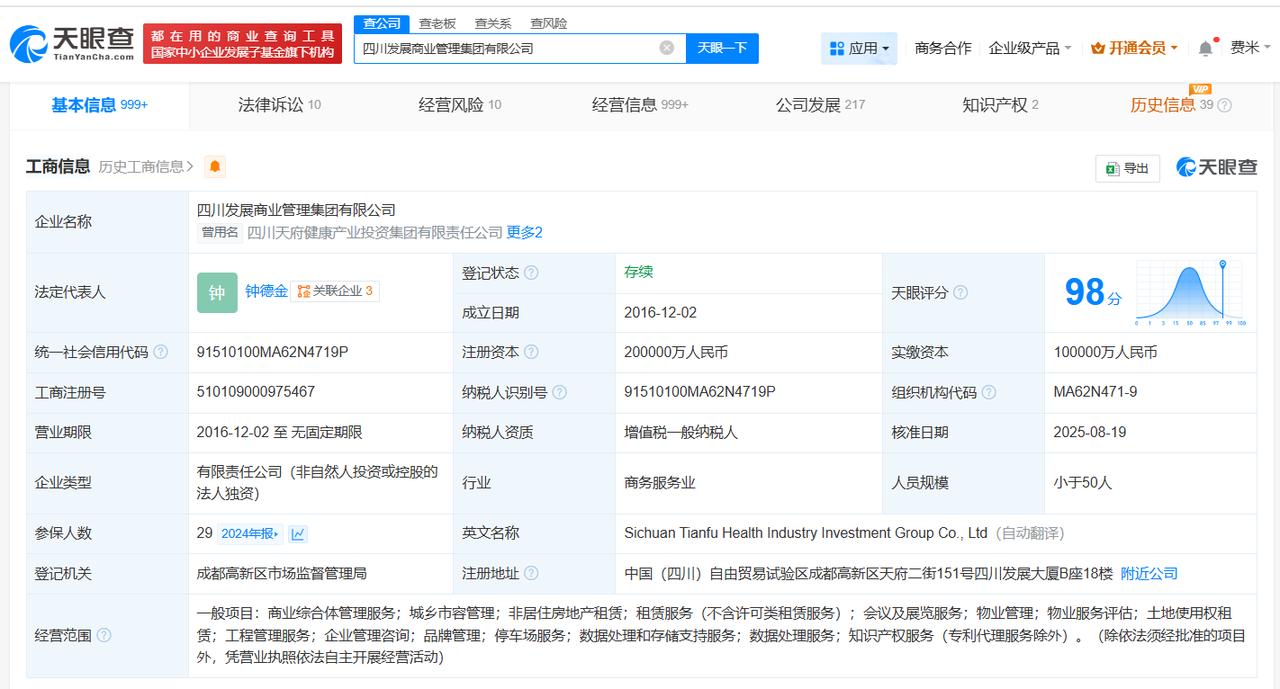Open legal representative 钟德金 link

[266, 291]
